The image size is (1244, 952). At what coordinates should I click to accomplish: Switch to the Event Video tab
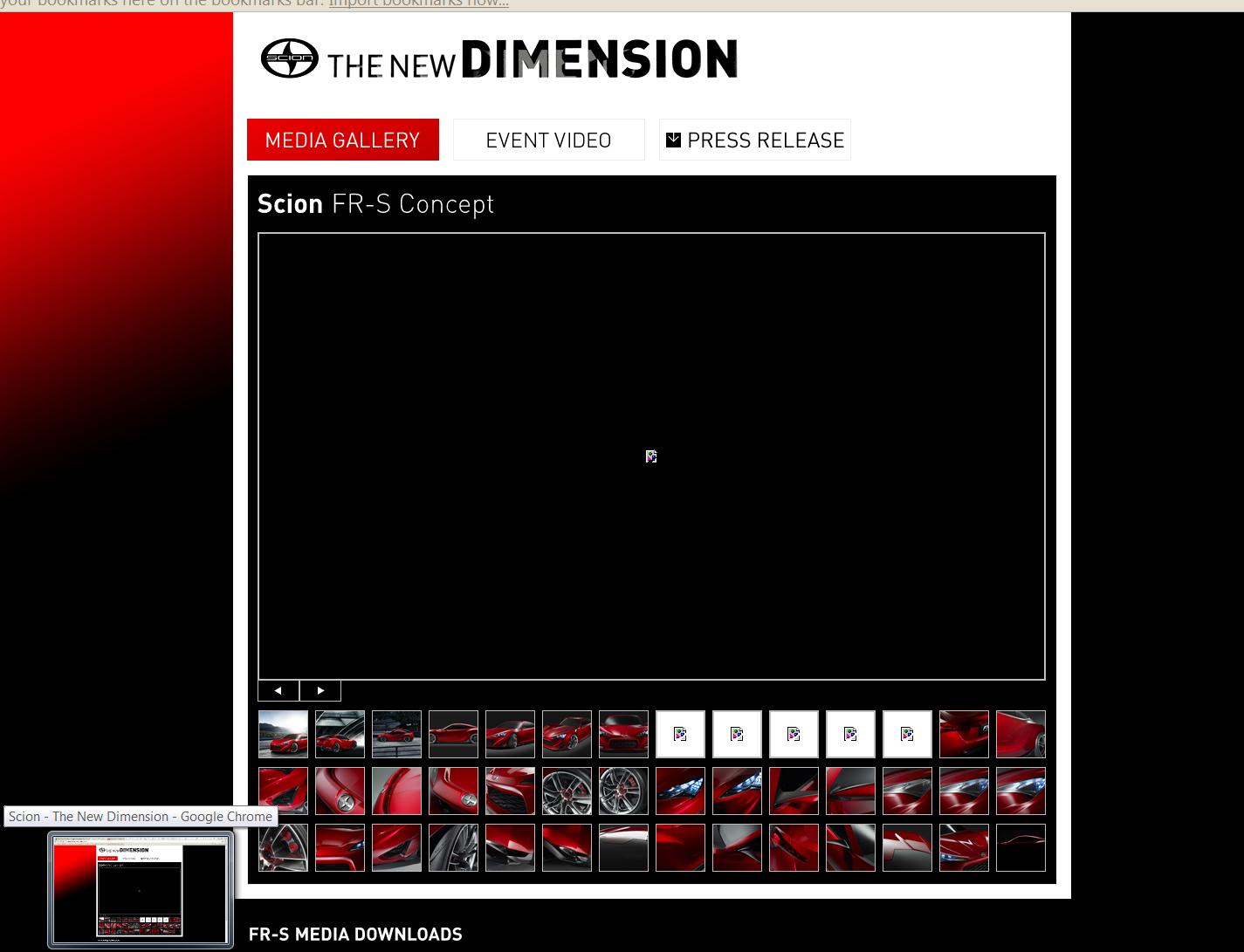(x=548, y=140)
